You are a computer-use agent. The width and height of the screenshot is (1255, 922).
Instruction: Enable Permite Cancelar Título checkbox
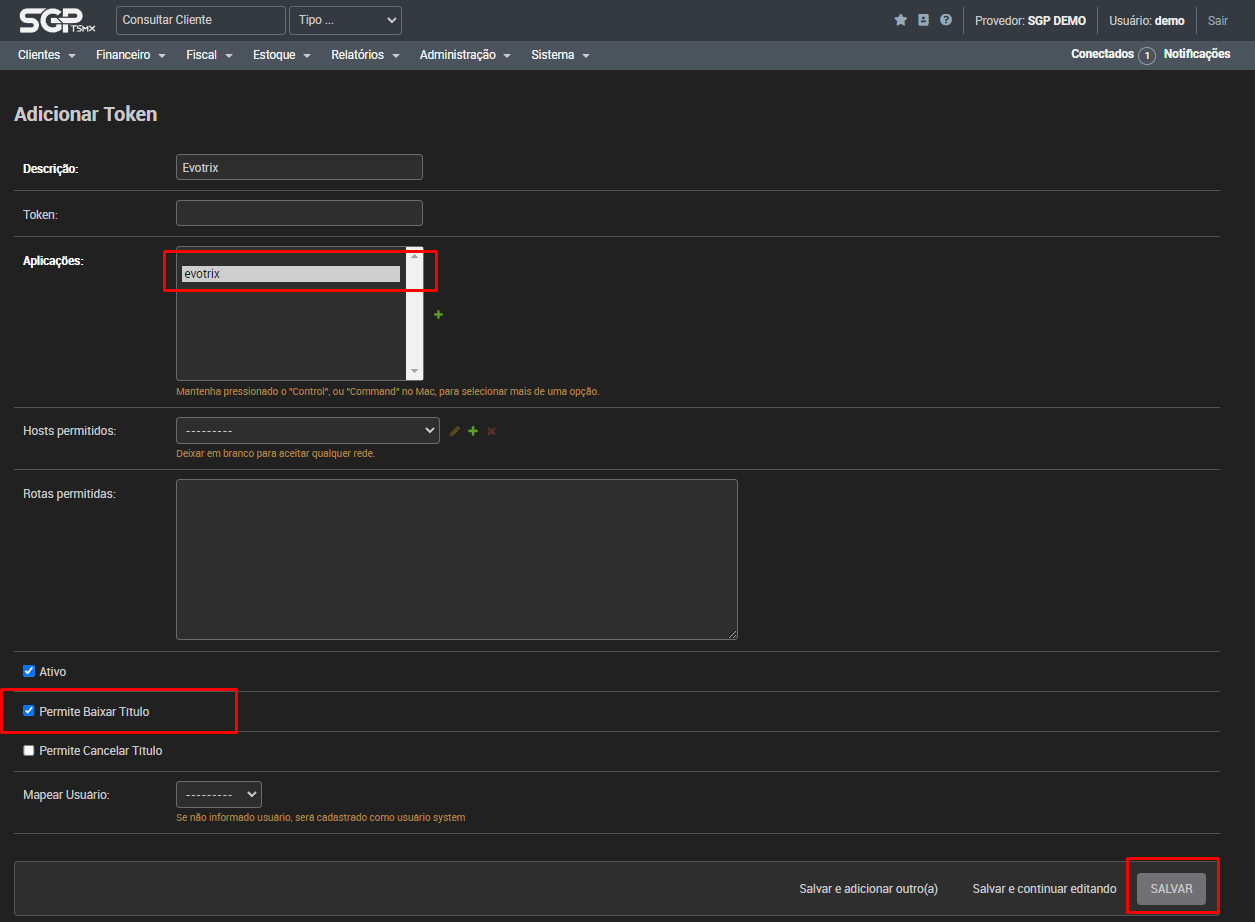(x=29, y=750)
